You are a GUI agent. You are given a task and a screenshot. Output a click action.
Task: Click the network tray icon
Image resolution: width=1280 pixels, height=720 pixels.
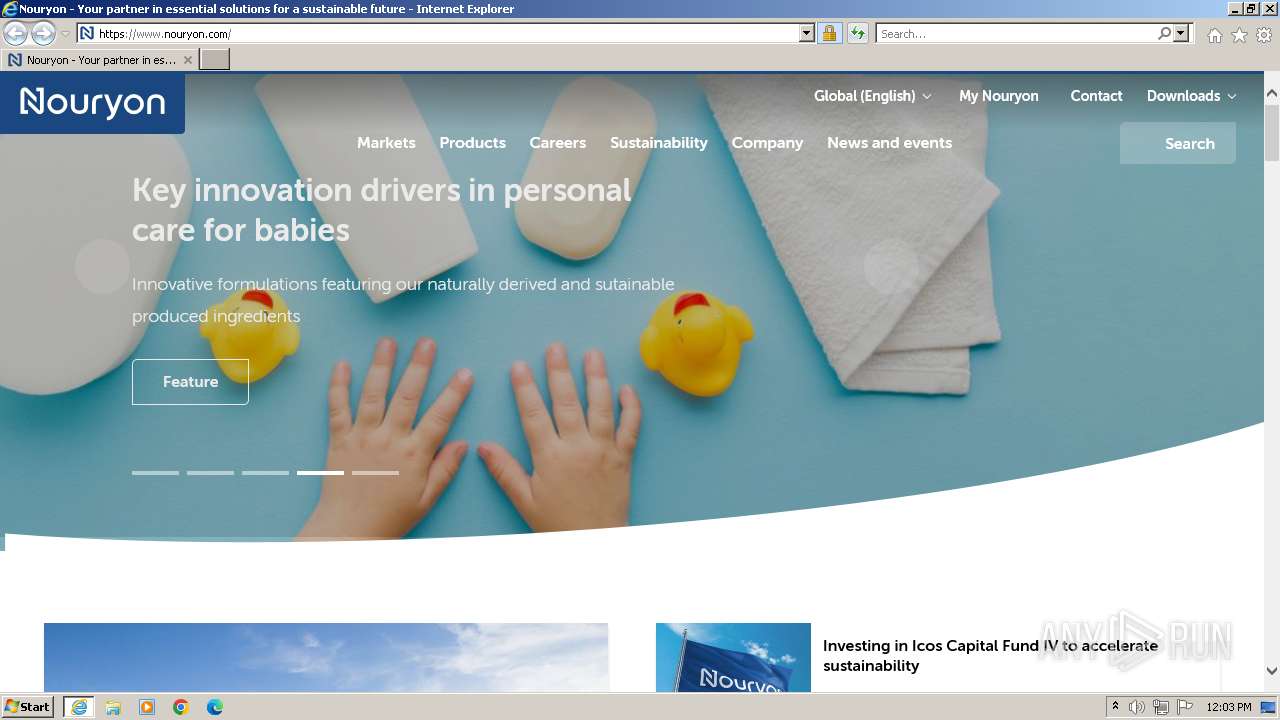point(1161,707)
